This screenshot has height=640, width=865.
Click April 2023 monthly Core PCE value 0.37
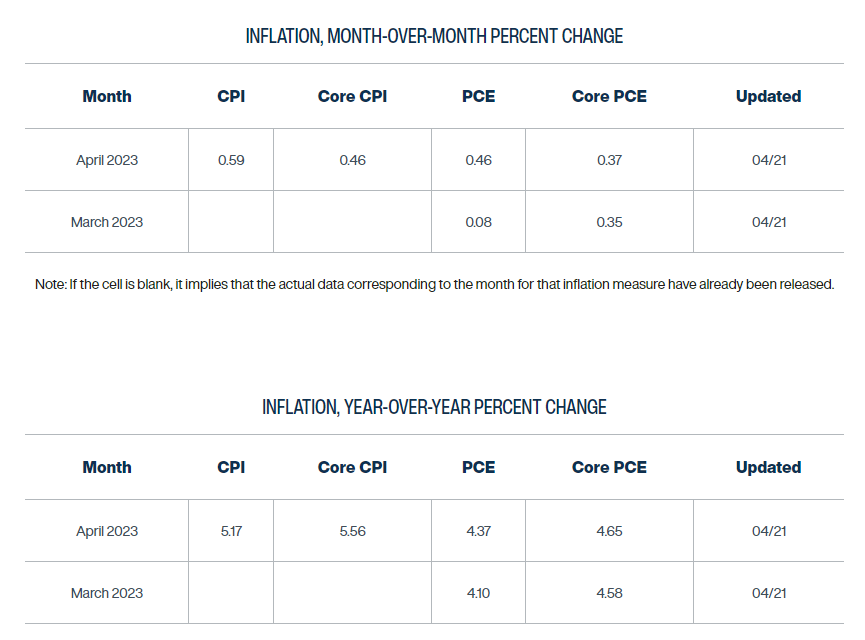609,160
